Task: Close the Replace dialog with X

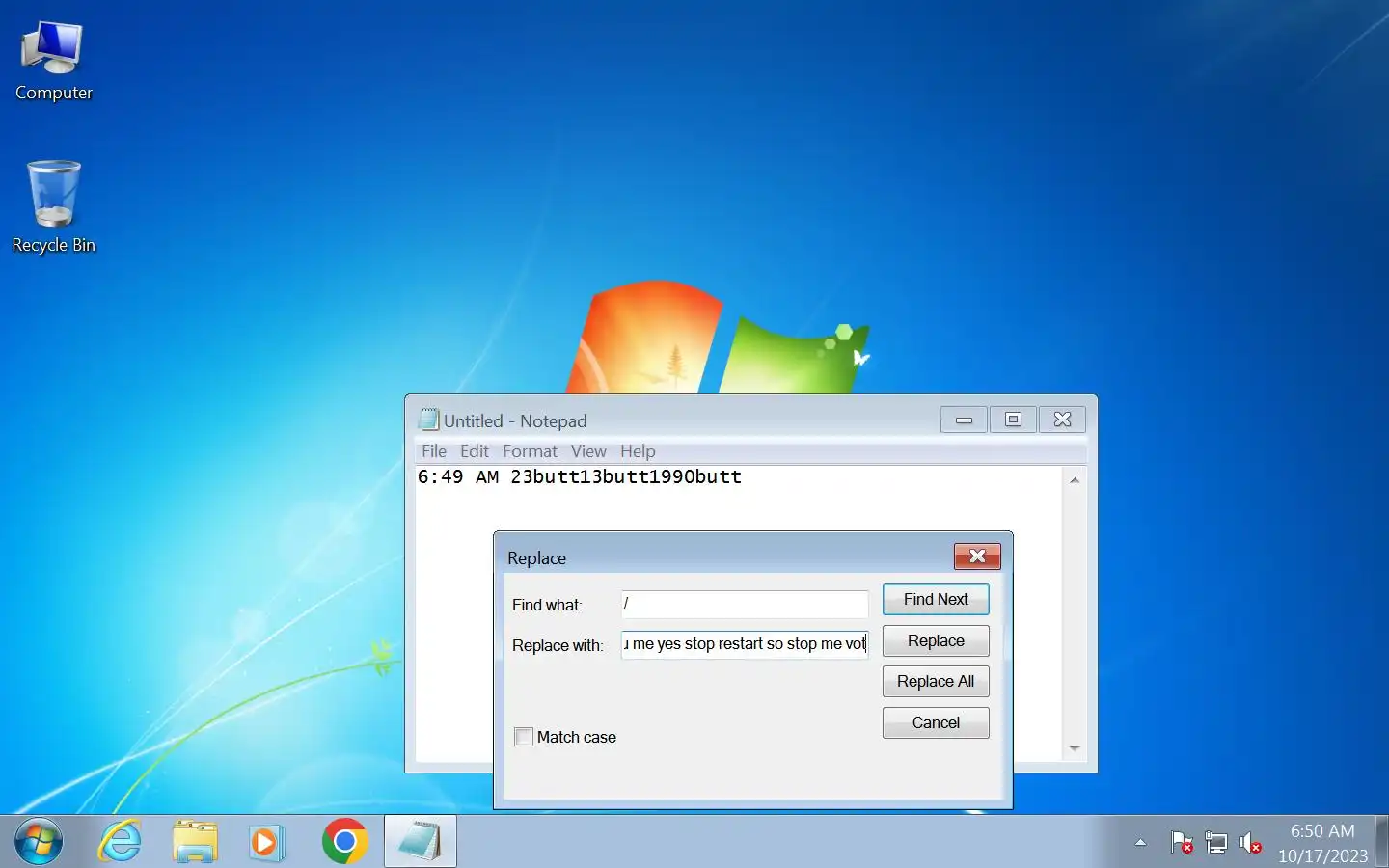Action: (x=977, y=556)
